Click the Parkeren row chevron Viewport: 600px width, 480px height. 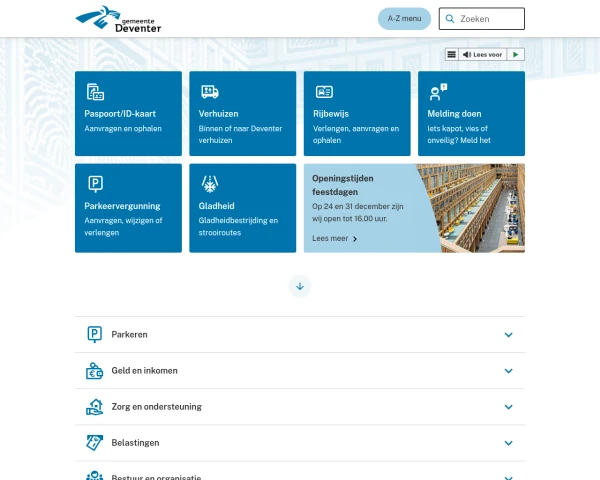tap(508, 335)
